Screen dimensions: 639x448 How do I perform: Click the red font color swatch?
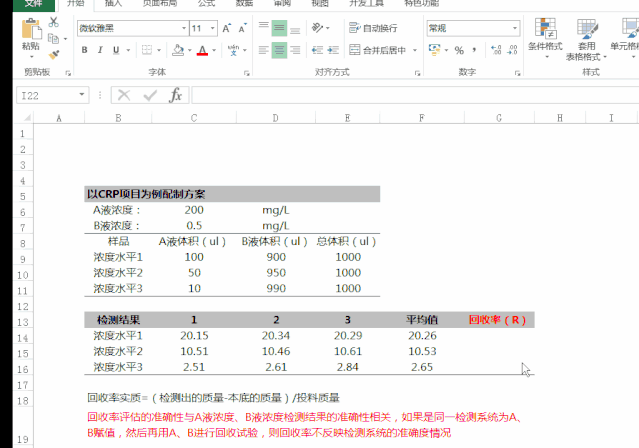pos(203,50)
